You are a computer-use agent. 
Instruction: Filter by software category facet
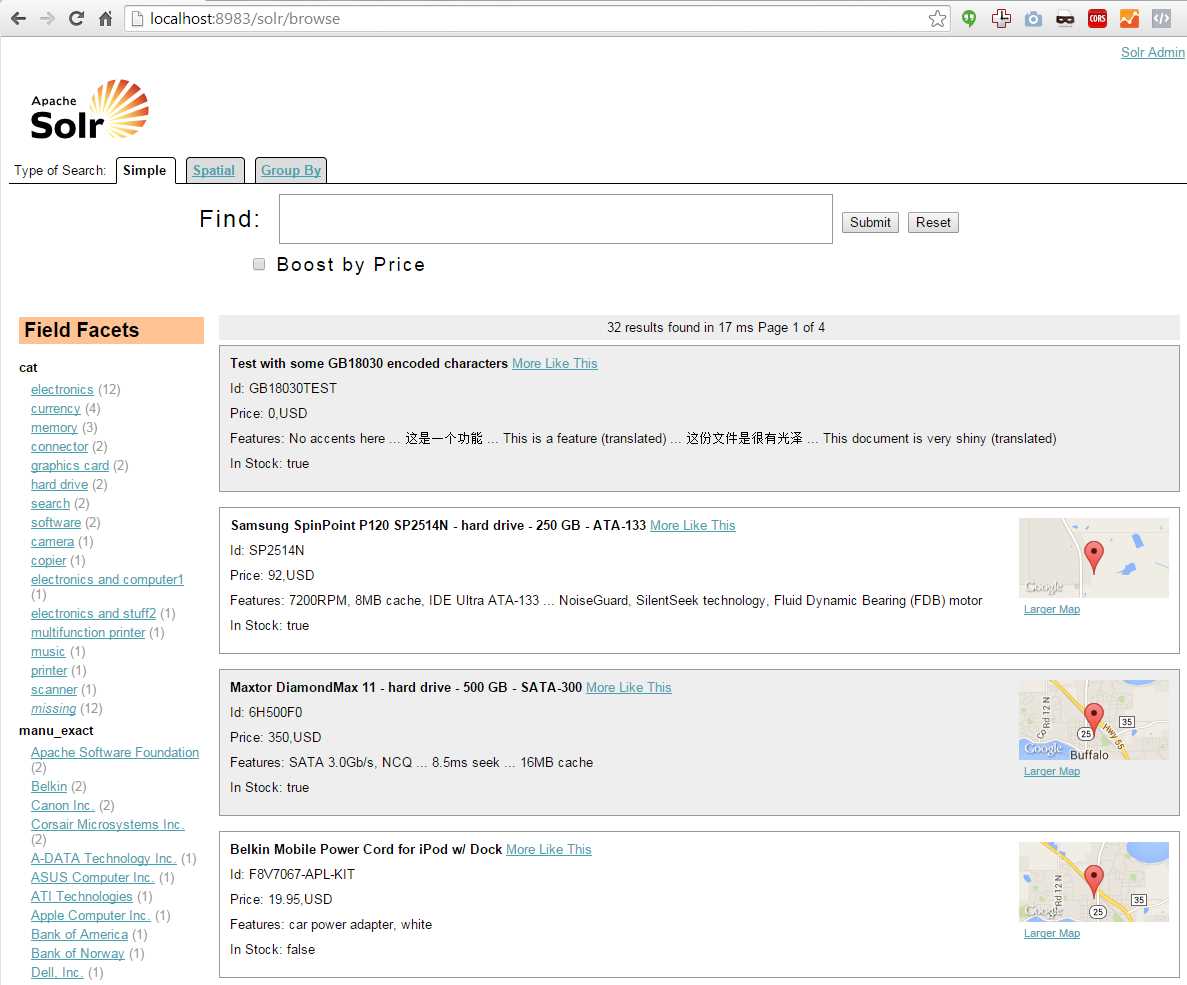56,522
